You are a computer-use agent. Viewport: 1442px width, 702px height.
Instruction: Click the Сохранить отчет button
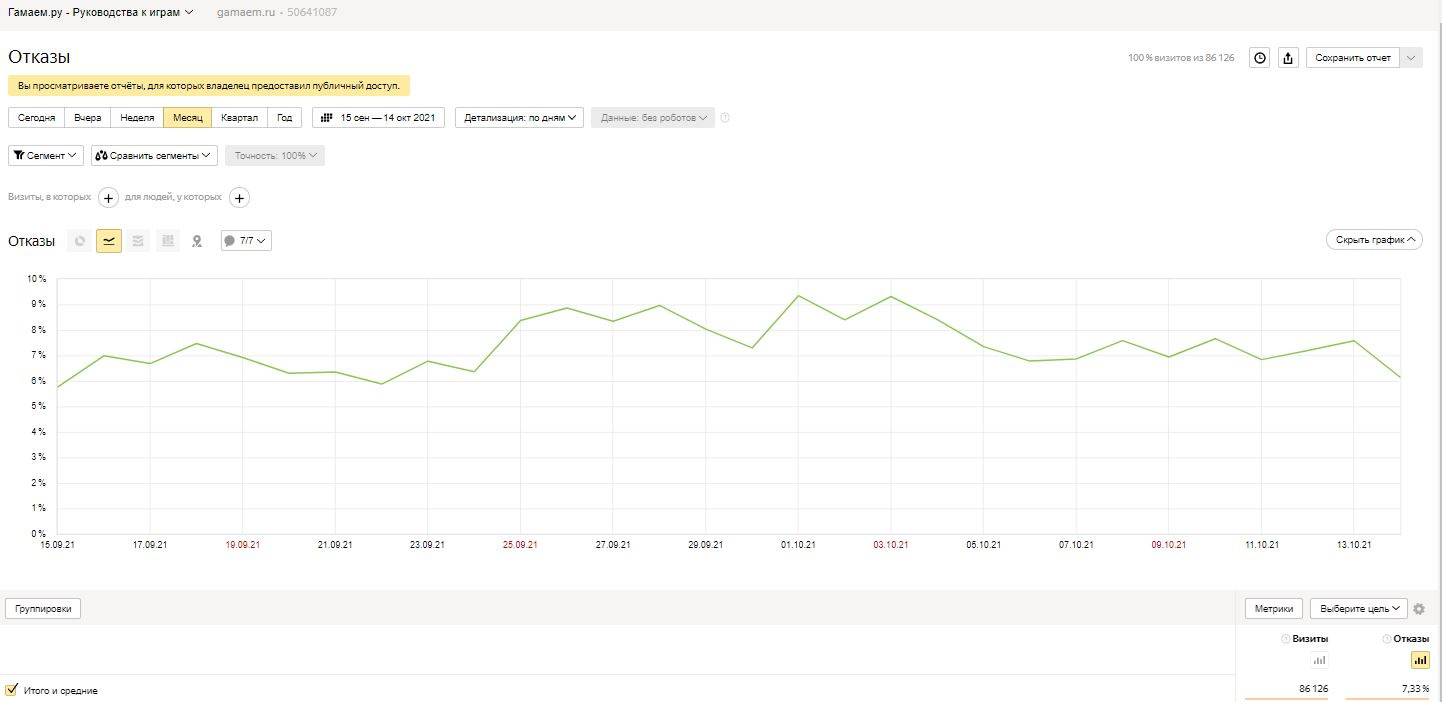1352,58
